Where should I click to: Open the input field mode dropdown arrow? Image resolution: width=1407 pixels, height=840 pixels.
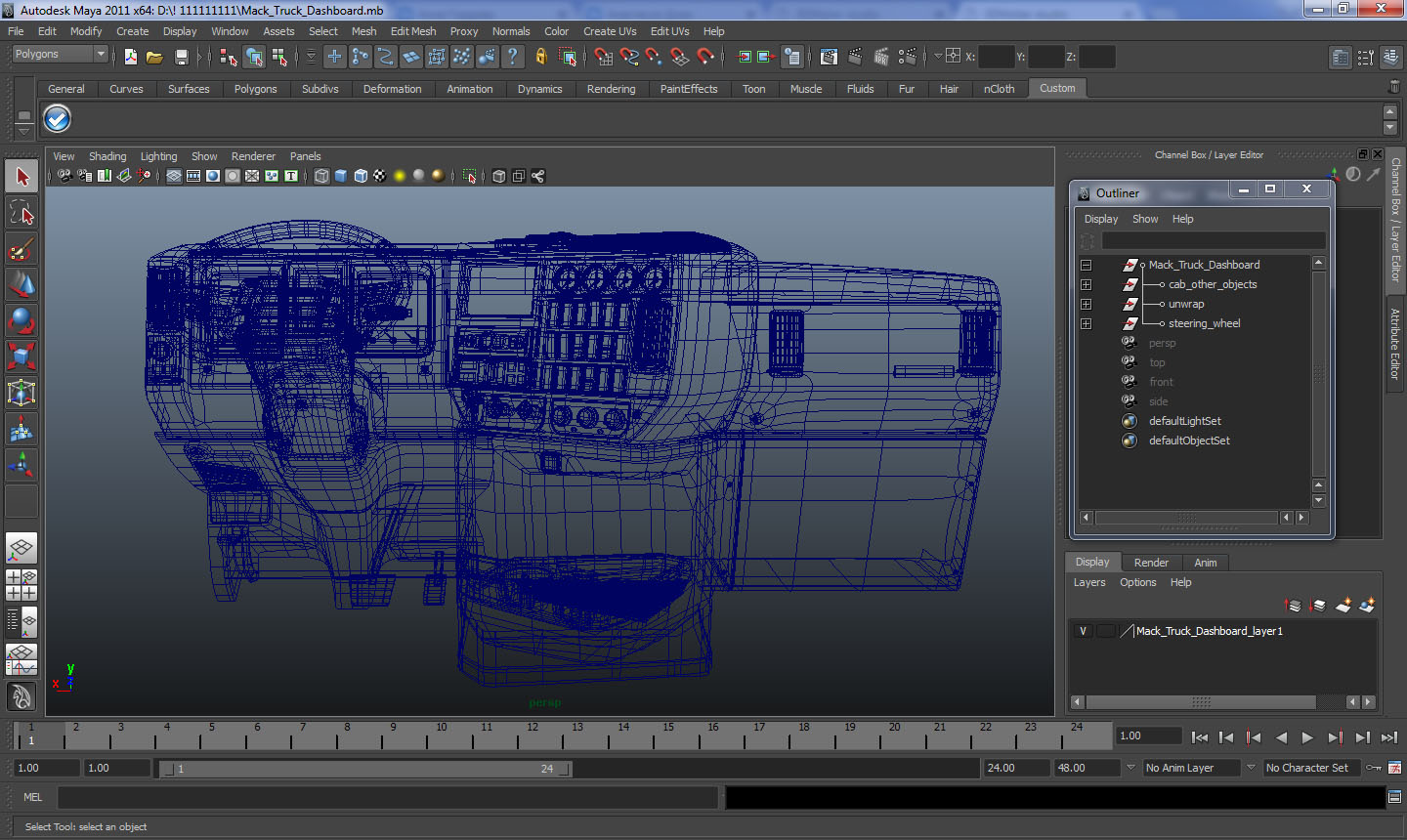[x=938, y=57]
